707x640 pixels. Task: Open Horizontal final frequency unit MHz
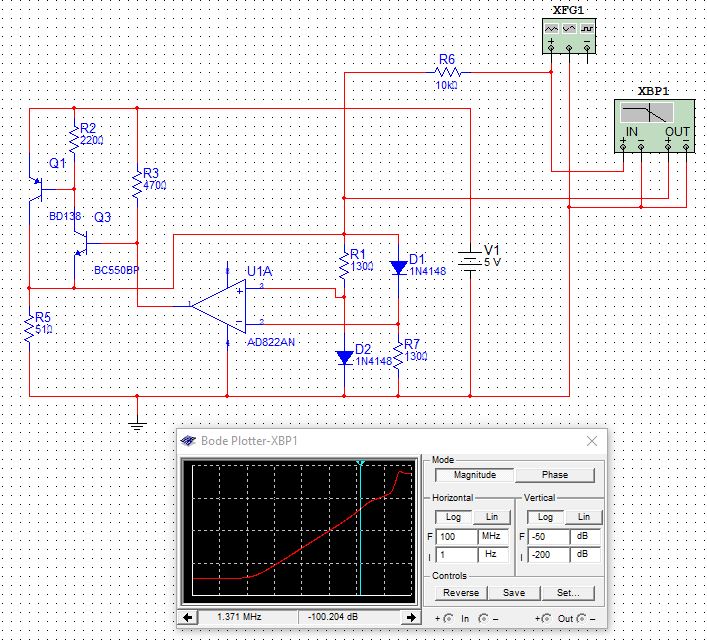[x=493, y=537]
